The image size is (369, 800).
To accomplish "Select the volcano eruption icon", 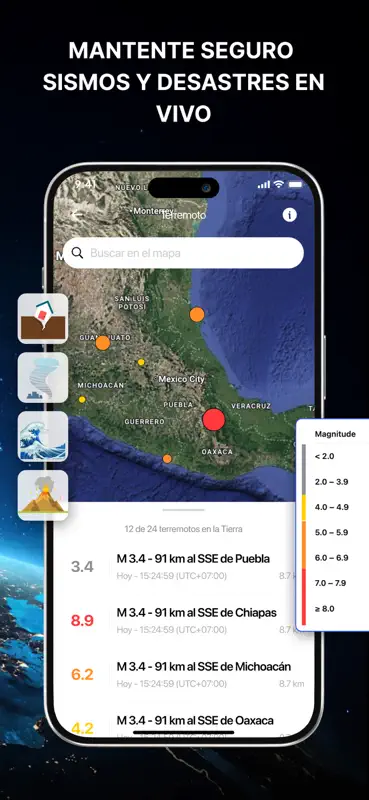I will [x=43, y=495].
